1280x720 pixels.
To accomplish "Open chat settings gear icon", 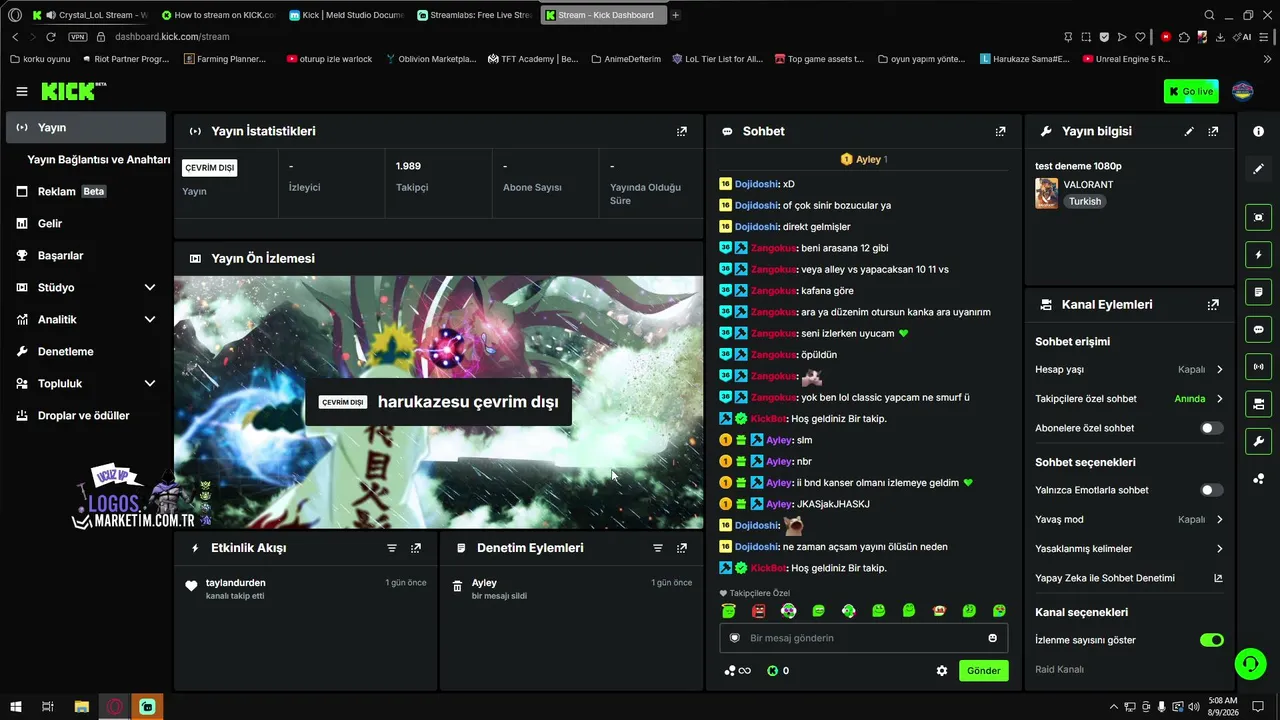I will tap(942, 671).
